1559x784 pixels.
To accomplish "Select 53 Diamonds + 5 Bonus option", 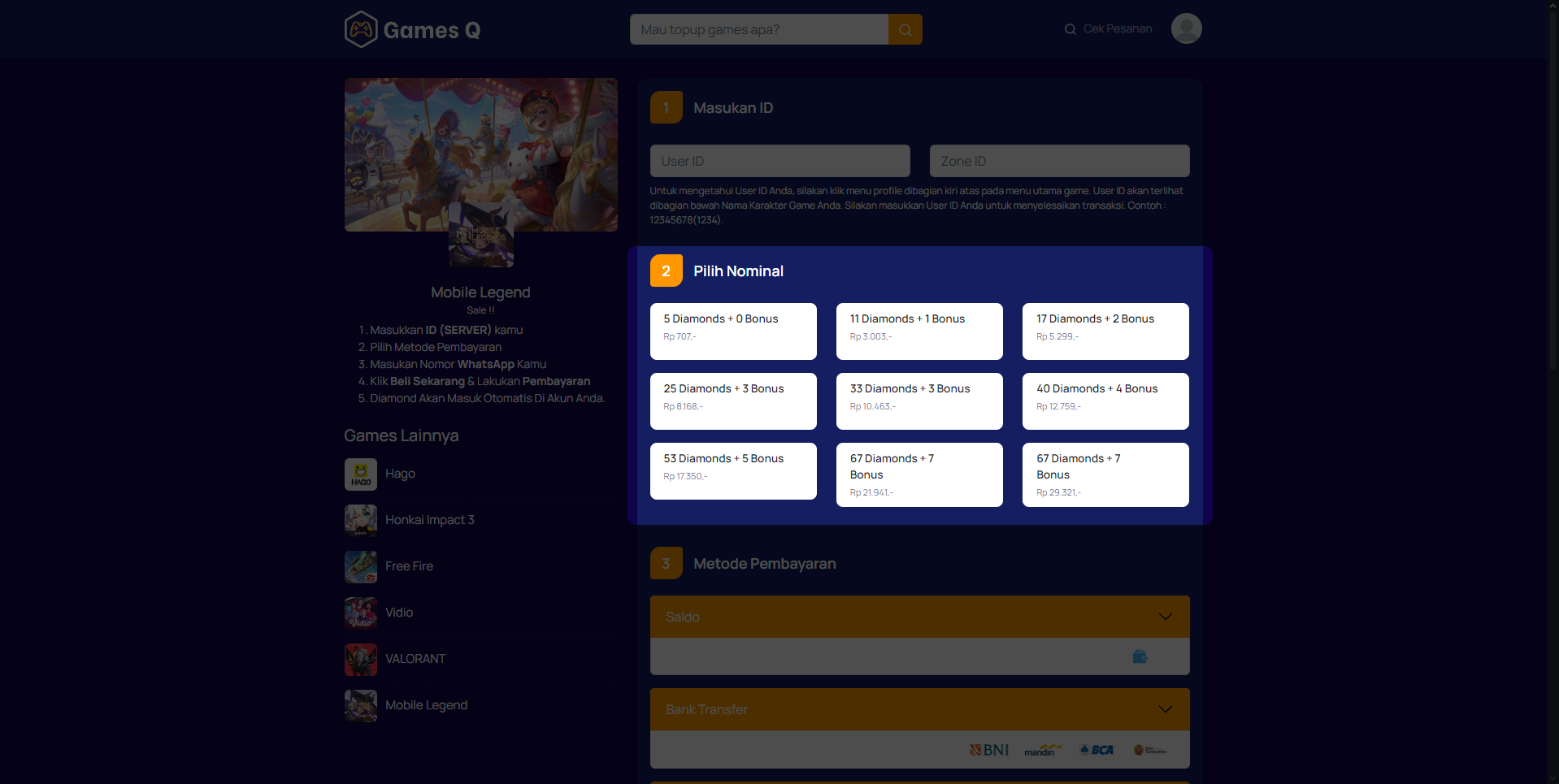I will (x=733, y=471).
